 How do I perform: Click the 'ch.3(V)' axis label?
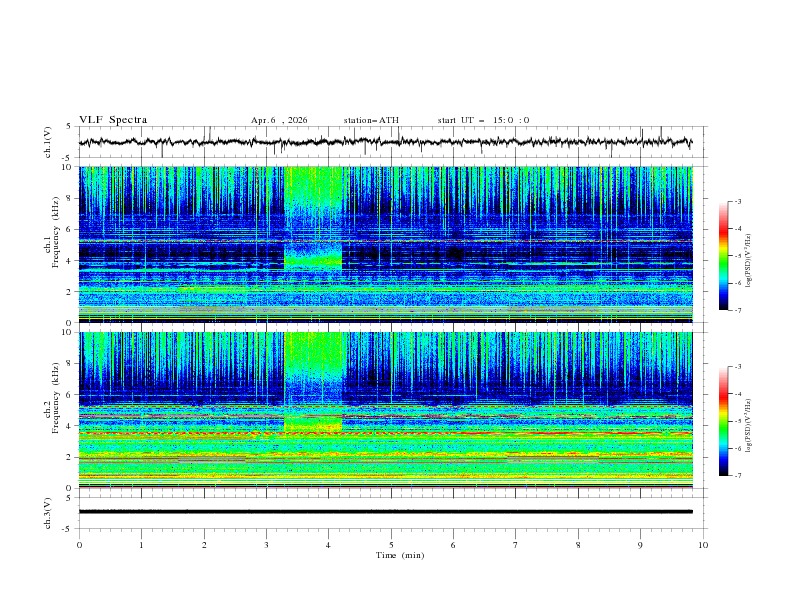48,513
